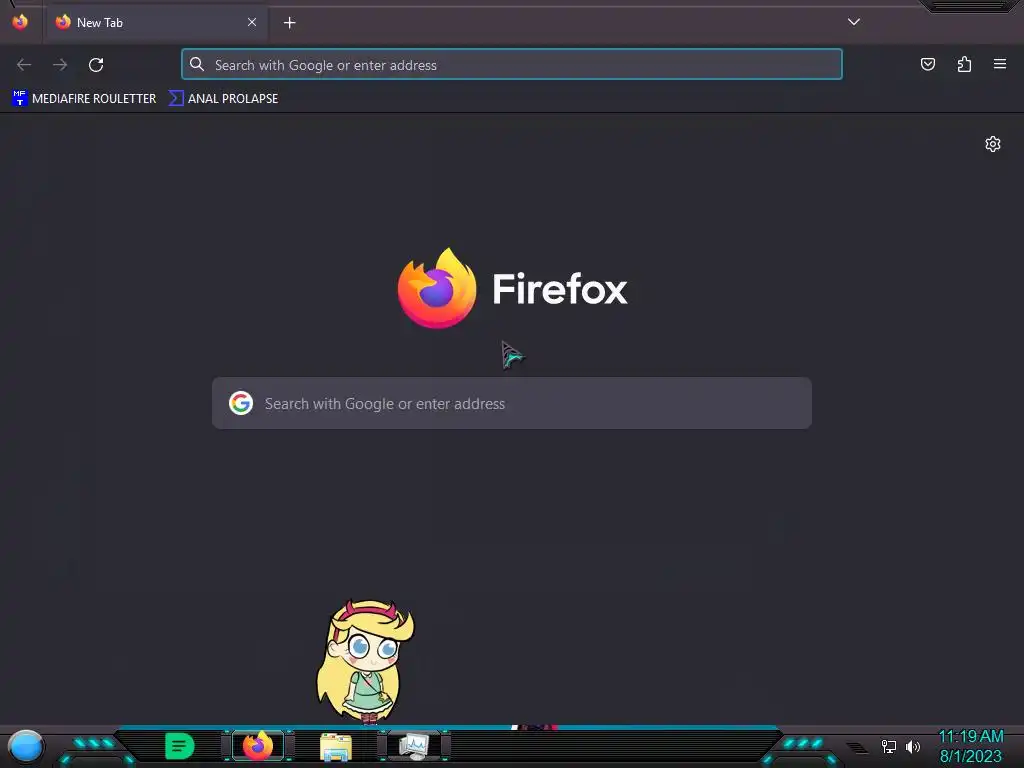
Task: Open a new tab with plus button
Action: 289,23
